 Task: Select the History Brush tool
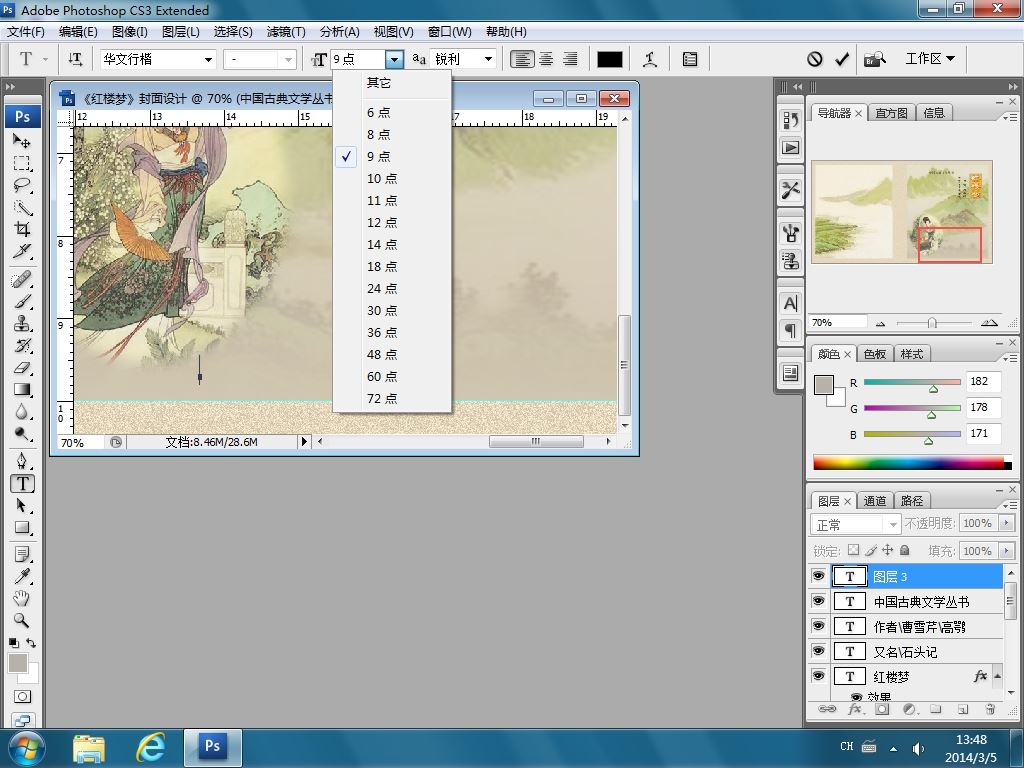[x=22, y=346]
